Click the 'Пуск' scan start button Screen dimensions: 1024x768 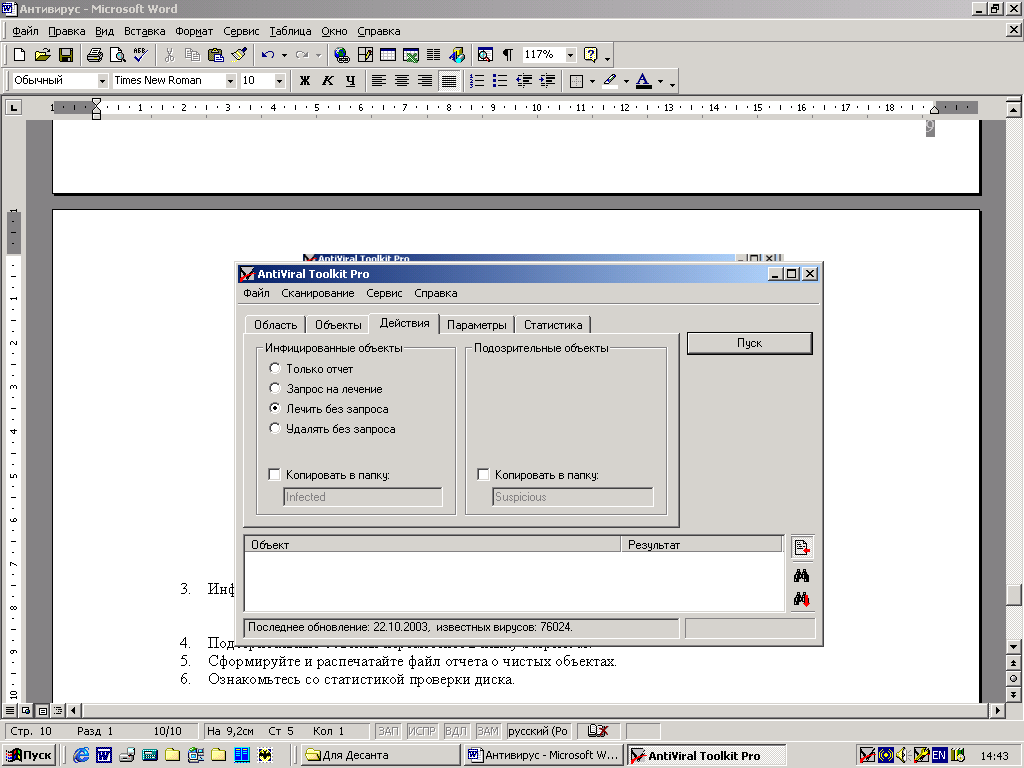coord(750,344)
